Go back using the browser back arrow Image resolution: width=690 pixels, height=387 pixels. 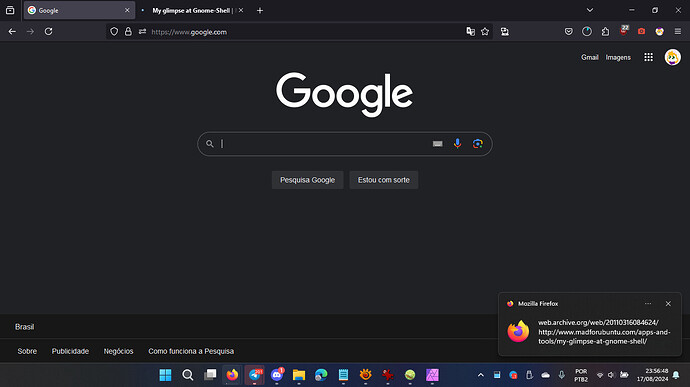[x=12, y=32]
